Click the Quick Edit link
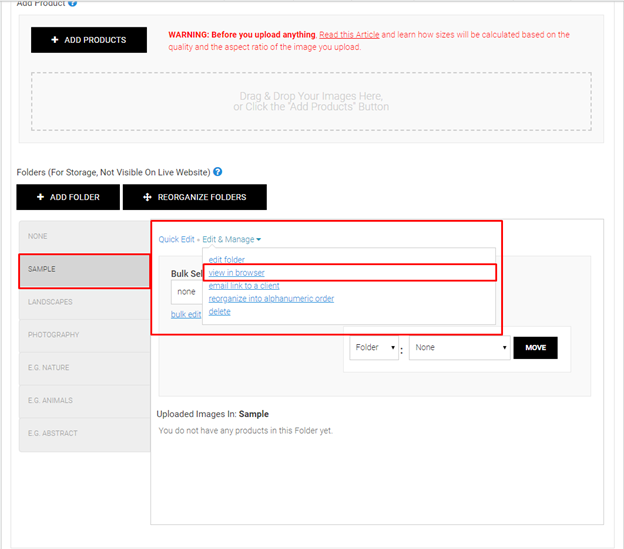The image size is (624, 549). [x=177, y=239]
